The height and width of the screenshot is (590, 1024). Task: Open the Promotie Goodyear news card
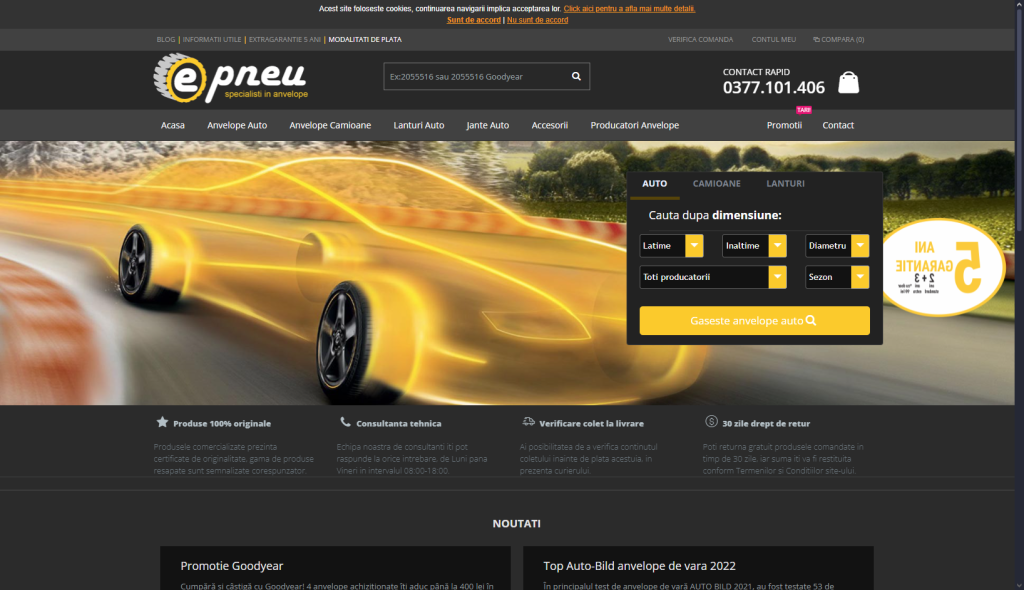click(x=335, y=568)
